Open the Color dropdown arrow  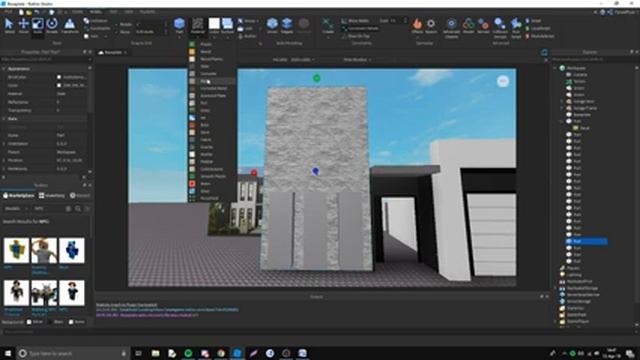click(214, 37)
